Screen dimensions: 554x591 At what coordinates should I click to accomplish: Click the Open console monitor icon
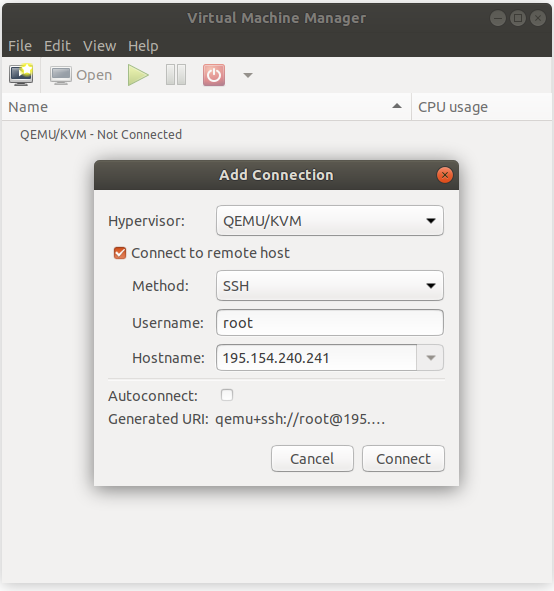click(61, 75)
